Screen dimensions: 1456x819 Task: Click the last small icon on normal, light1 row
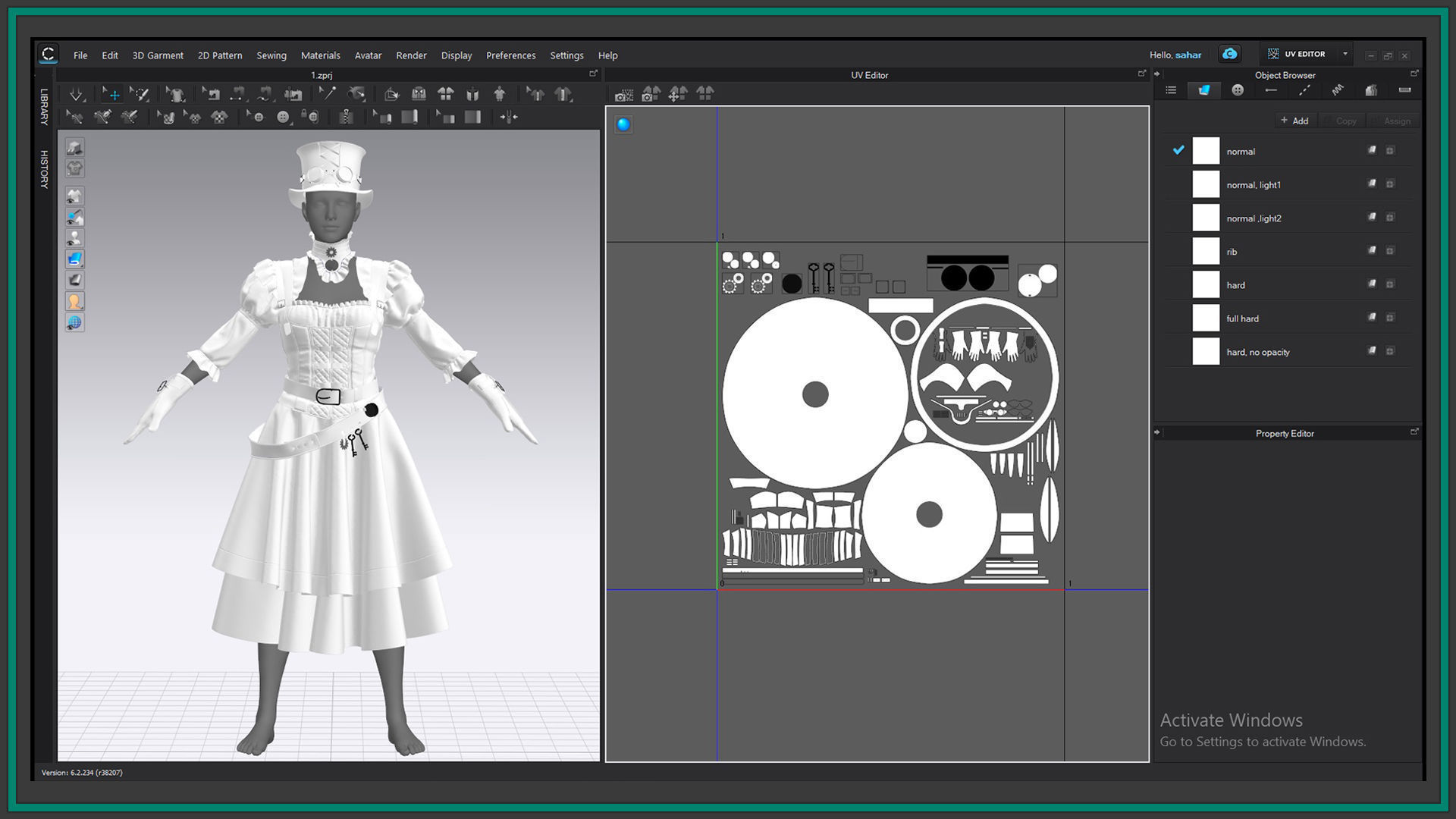(x=1390, y=184)
